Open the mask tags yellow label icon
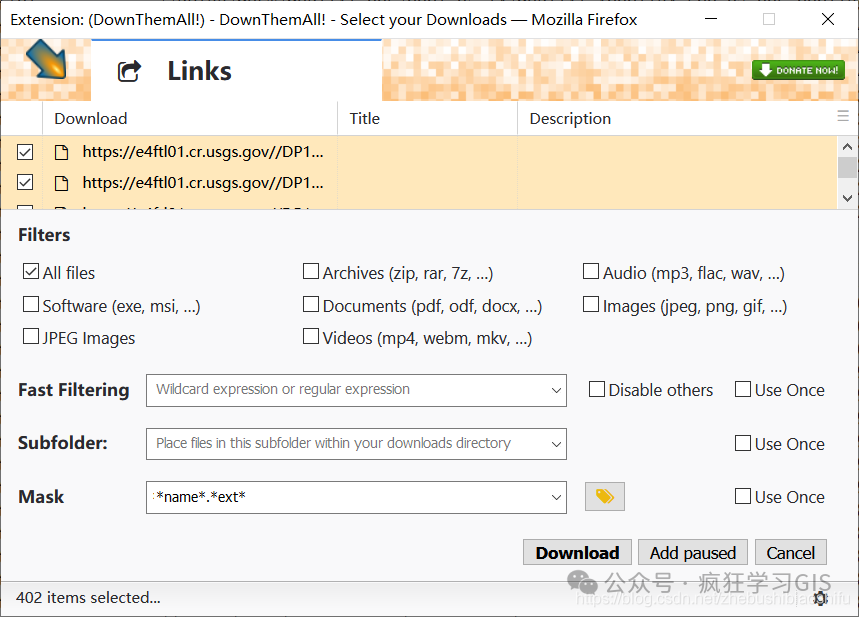 (604, 496)
